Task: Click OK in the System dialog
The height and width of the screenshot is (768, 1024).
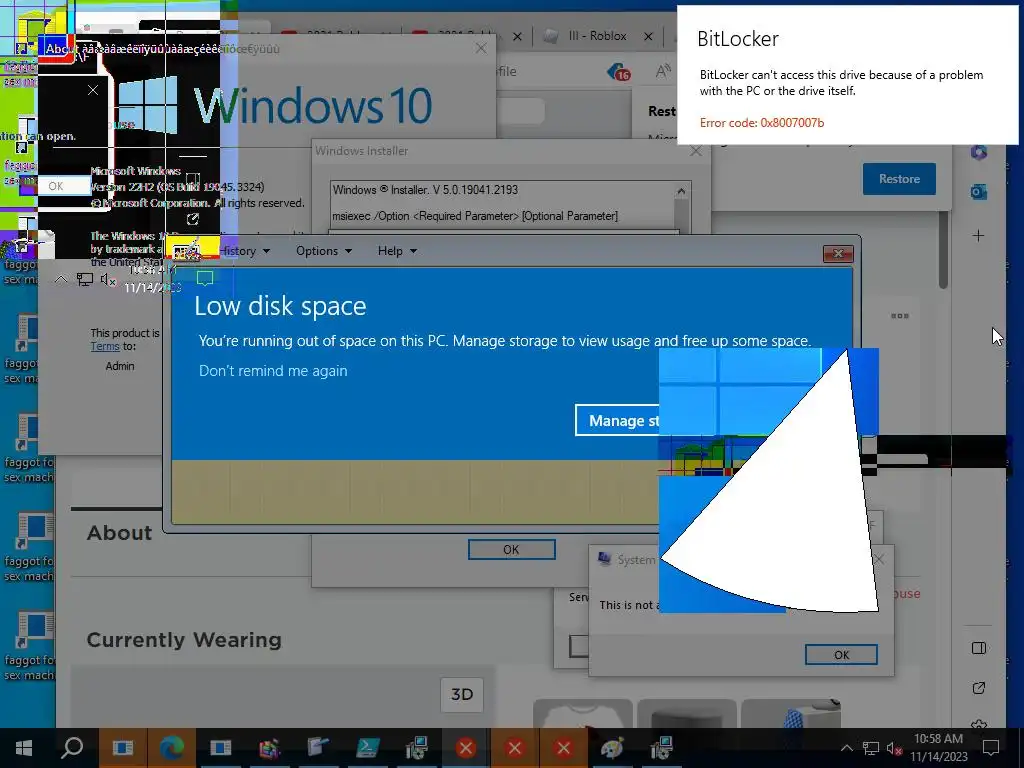Action: 841,654
